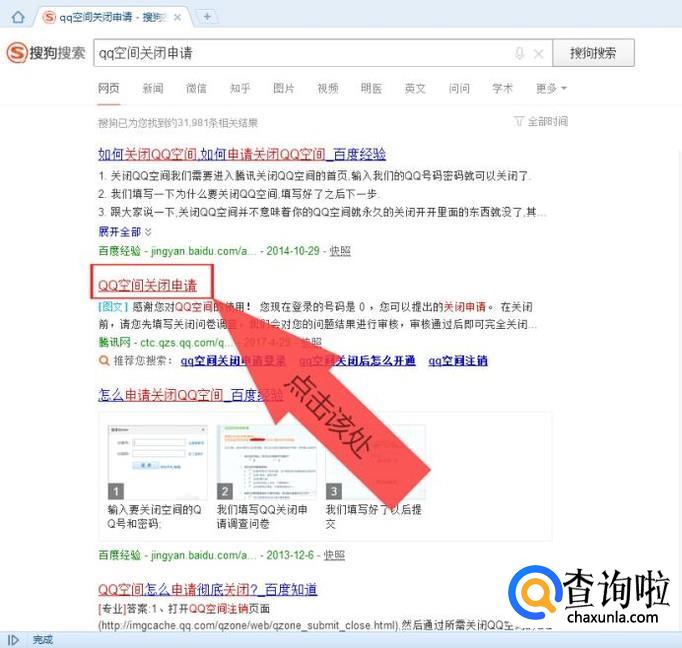Click suggested search qq空间注销
Viewport: 682px width, 648px height.
click(457, 361)
